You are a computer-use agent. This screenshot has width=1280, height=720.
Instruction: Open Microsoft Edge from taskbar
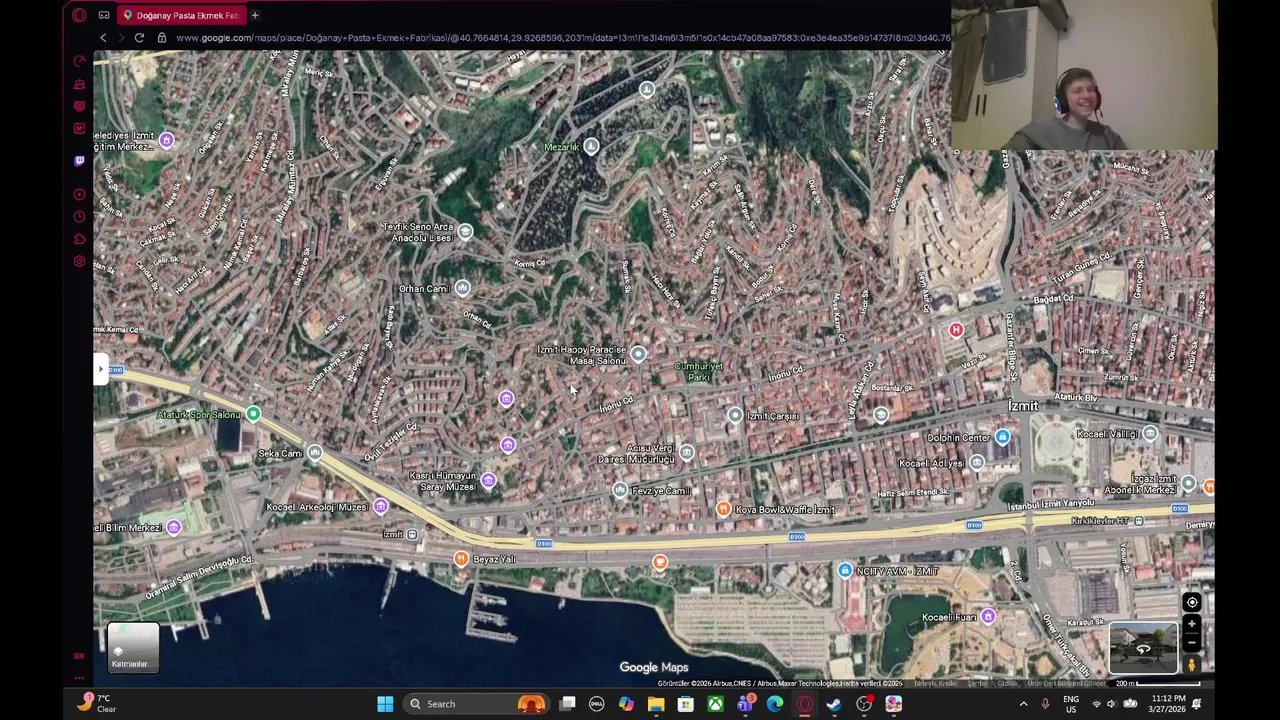[775, 704]
